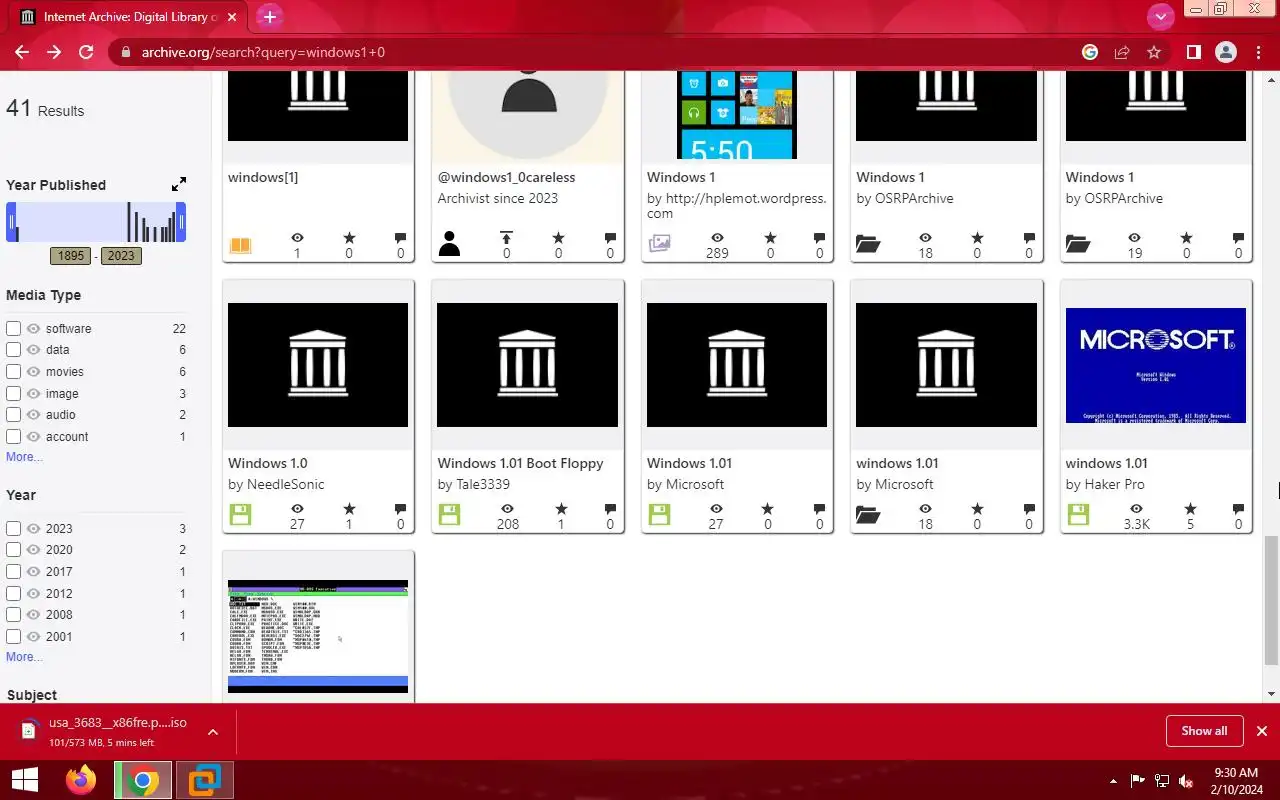Open the download item options chevron
Image resolution: width=1280 pixels, height=800 pixels.
tap(213, 732)
